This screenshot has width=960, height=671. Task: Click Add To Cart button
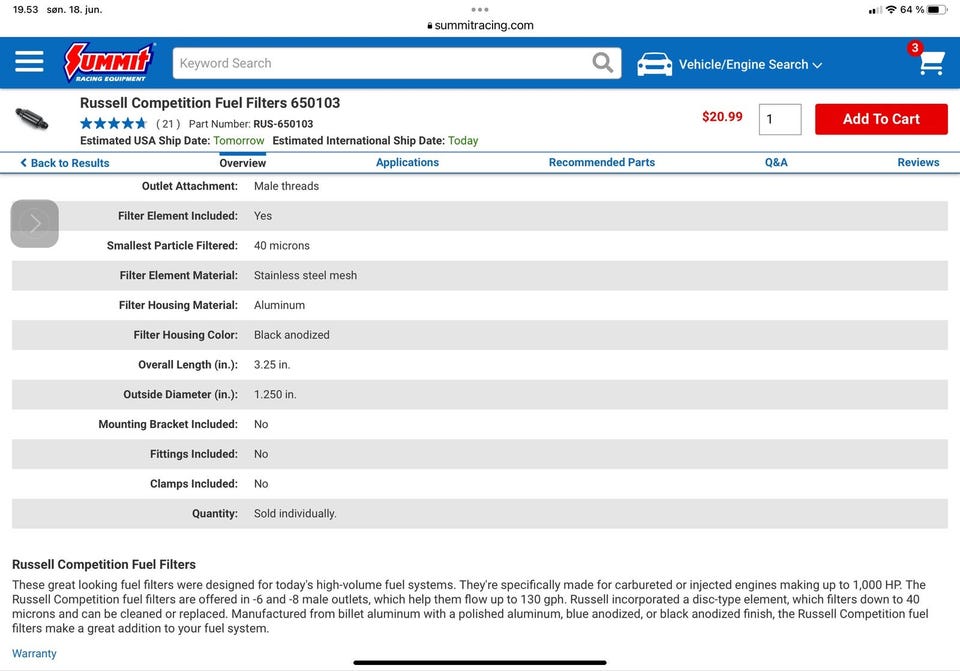pos(881,119)
